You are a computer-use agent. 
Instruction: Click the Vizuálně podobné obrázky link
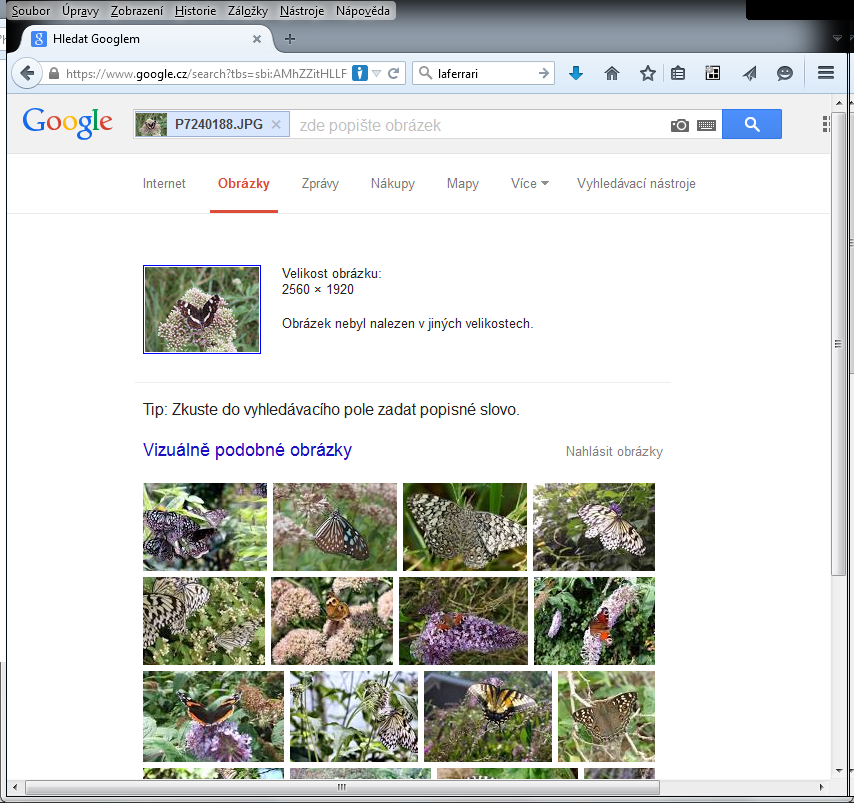point(247,450)
